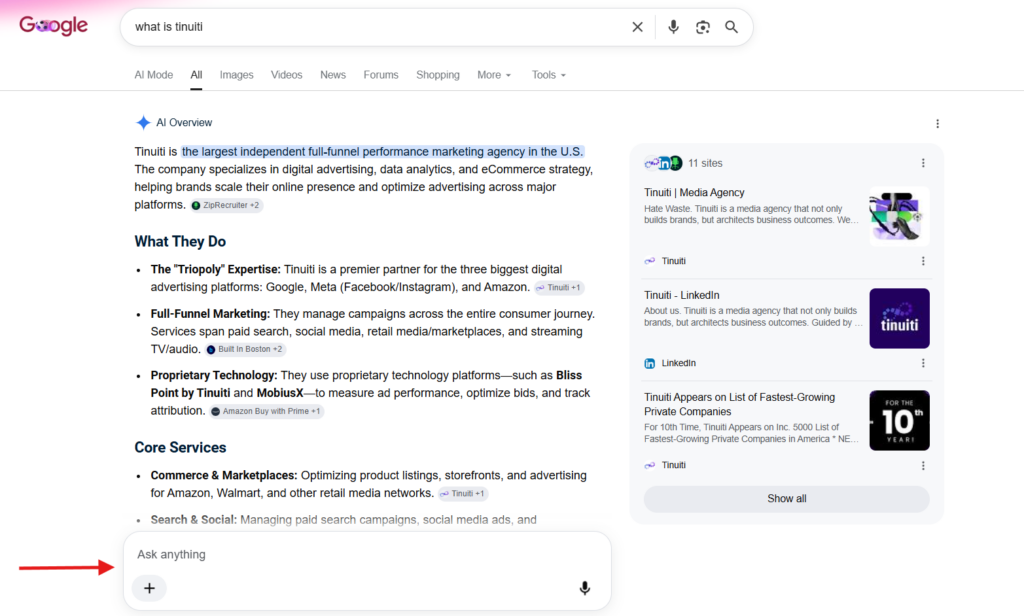
Task: Open Google Lens image search icon
Action: (703, 27)
